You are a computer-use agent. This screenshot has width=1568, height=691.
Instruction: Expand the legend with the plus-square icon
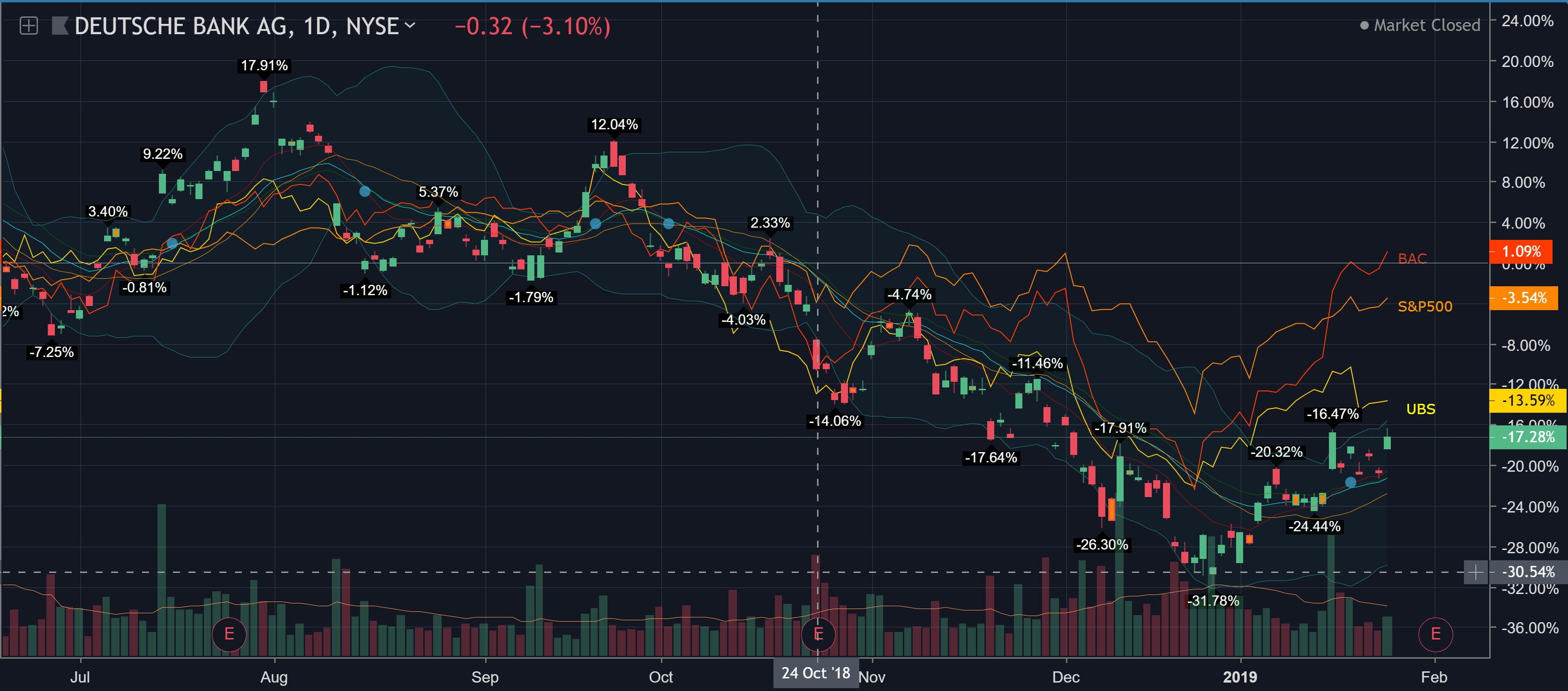tap(29, 26)
